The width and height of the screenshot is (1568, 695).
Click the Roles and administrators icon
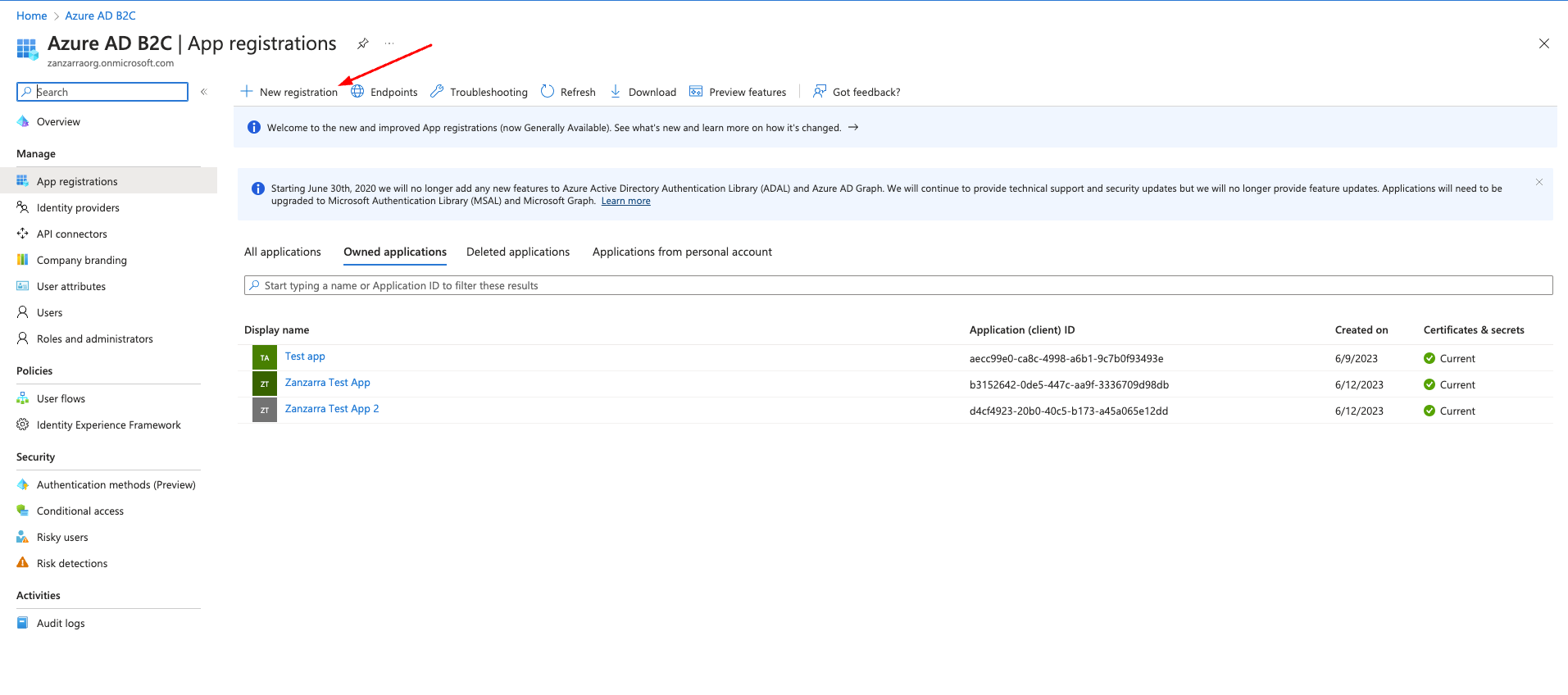[x=23, y=338]
